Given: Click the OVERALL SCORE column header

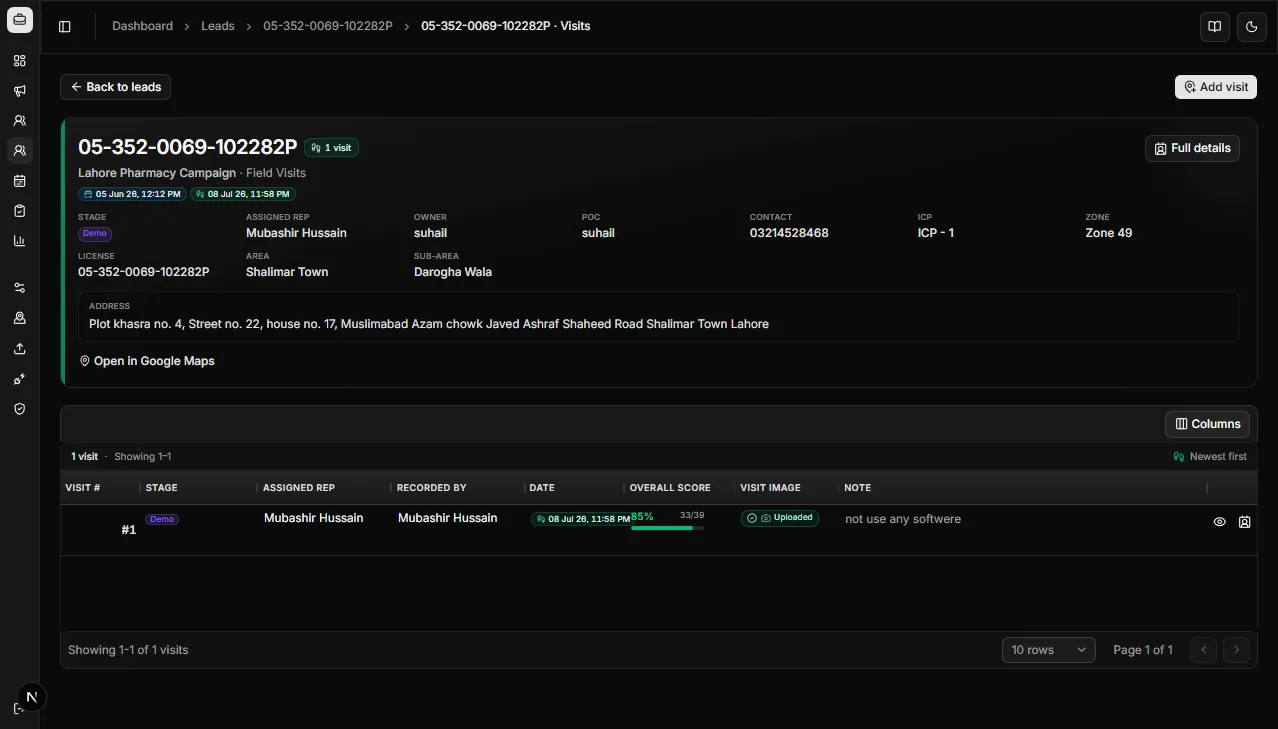Looking at the screenshot, I should click(x=670, y=488).
